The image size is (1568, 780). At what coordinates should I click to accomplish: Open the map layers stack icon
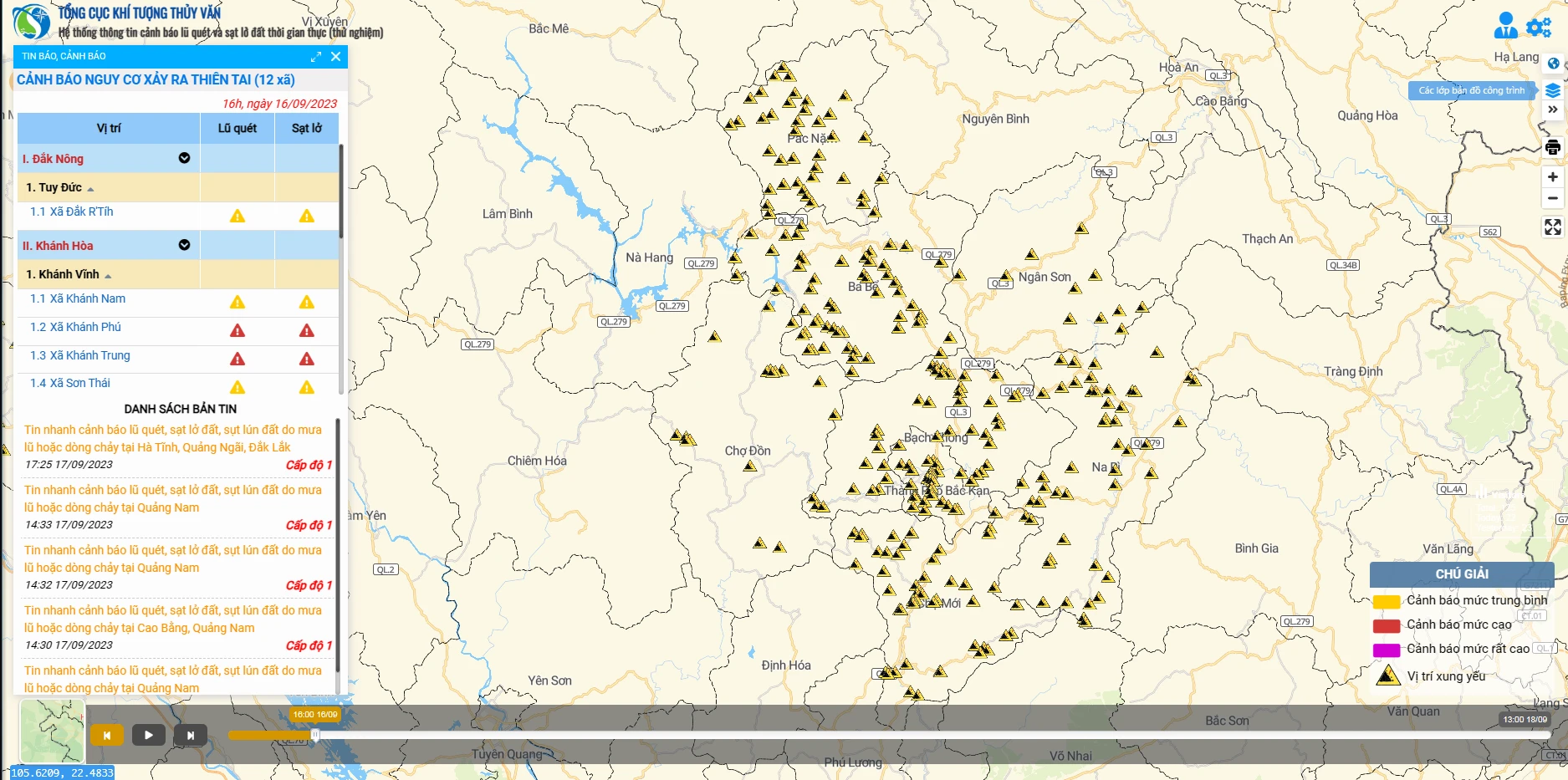1553,90
